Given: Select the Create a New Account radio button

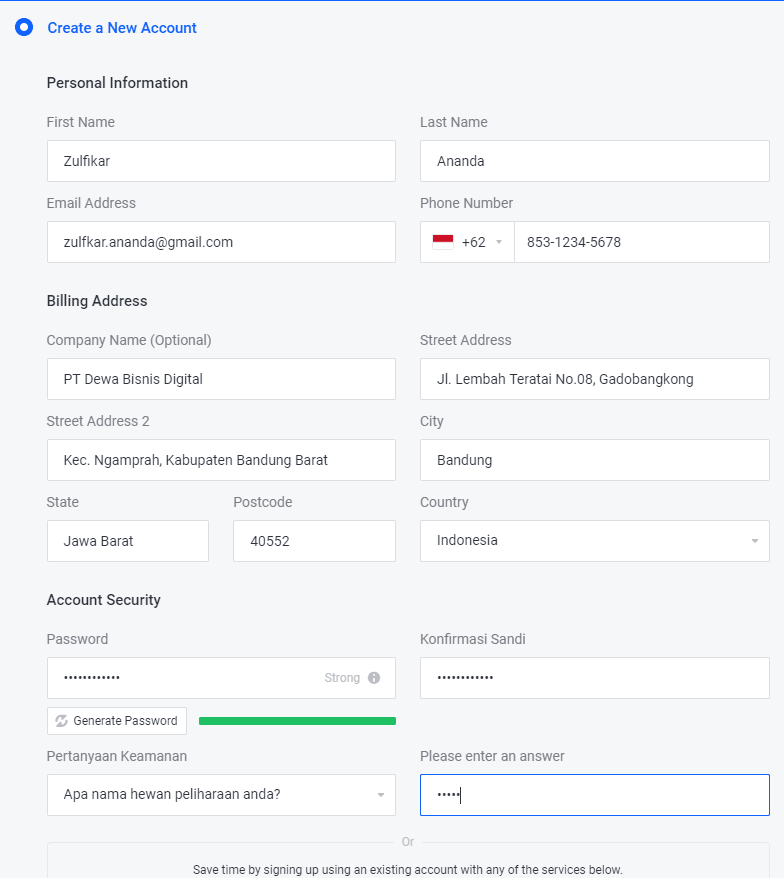Looking at the screenshot, I should pos(24,28).
